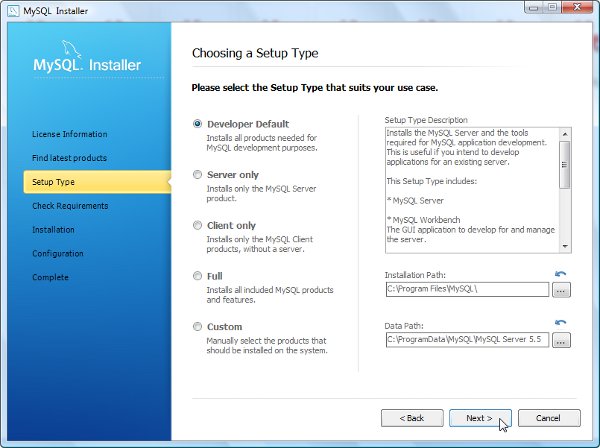The width and height of the screenshot is (600, 448).
Task: Open the Installation step in sidebar
Action: pyautogui.click(x=53, y=230)
